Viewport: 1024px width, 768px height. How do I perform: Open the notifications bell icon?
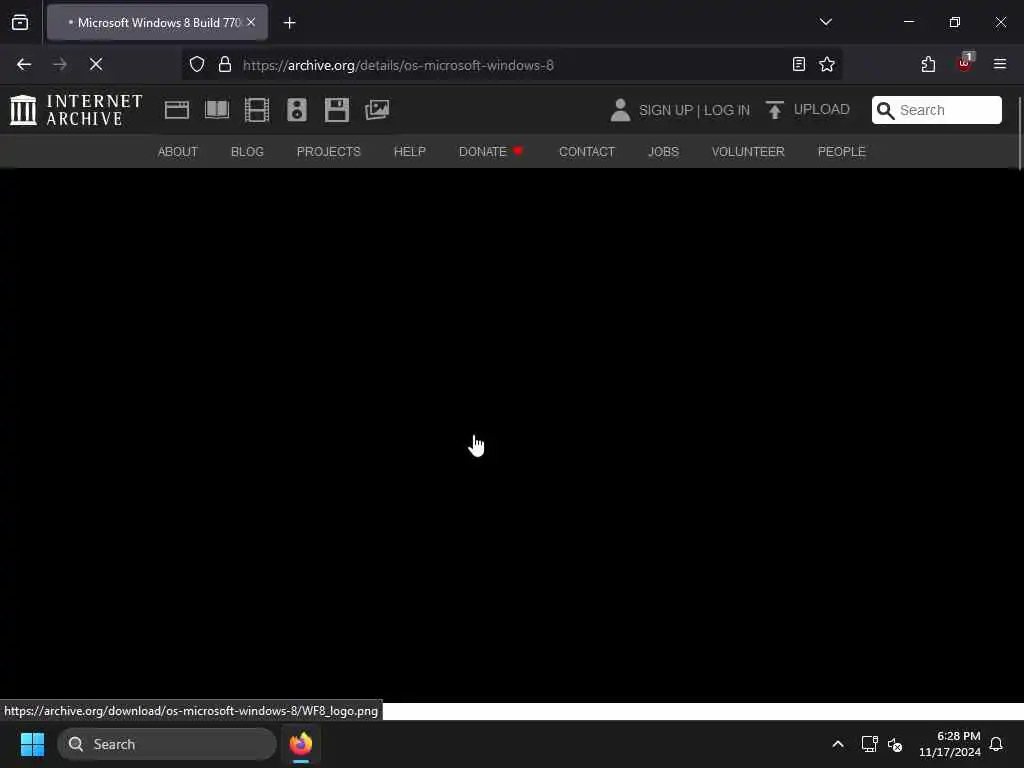[x=996, y=744]
